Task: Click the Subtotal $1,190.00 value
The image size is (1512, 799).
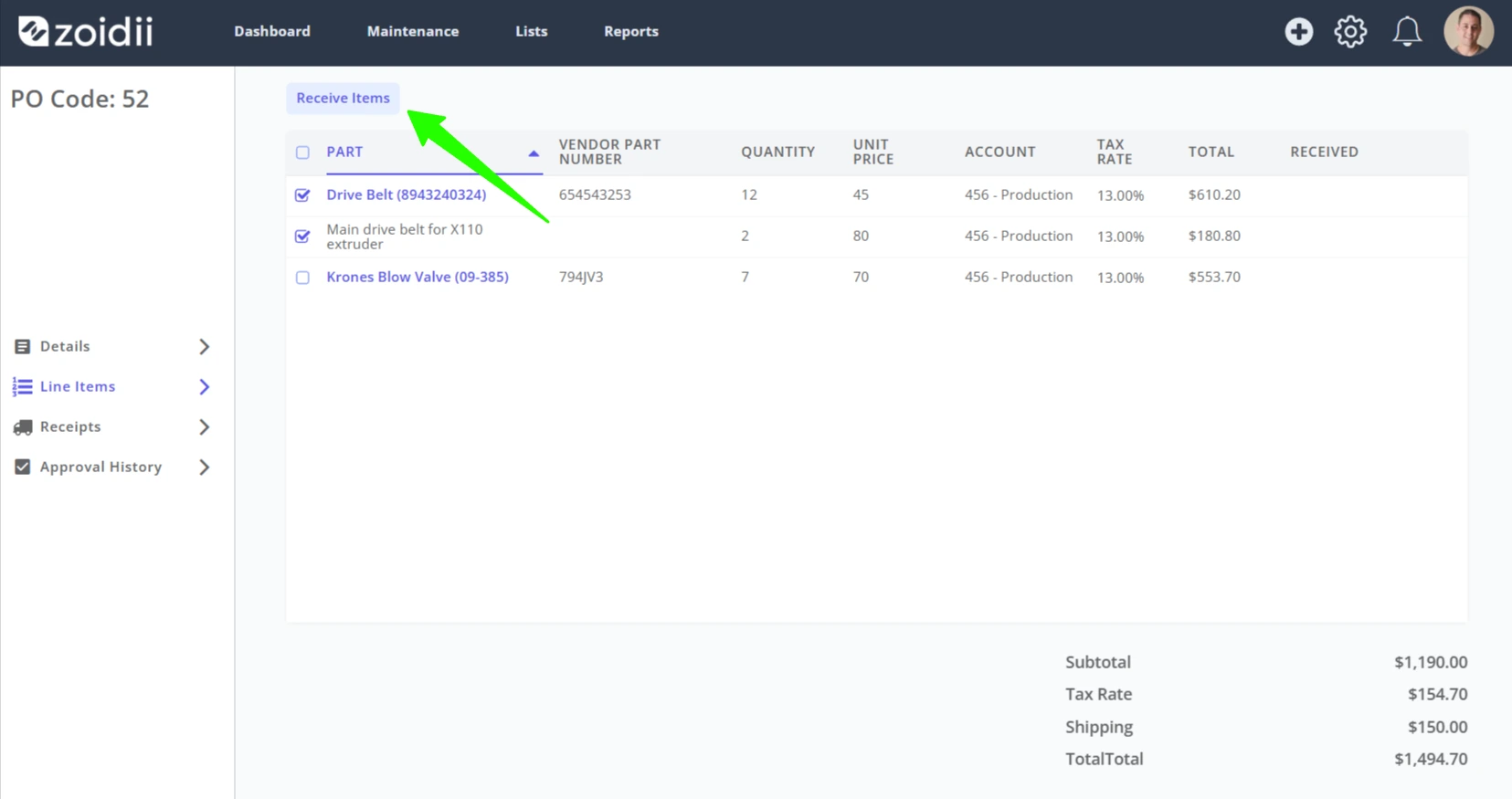Action: click(1431, 662)
